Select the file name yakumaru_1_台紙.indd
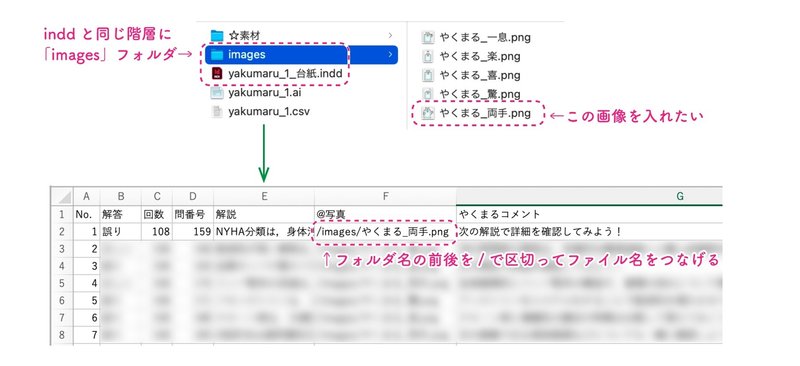Viewport: 800px width, 366px height. tap(285, 74)
